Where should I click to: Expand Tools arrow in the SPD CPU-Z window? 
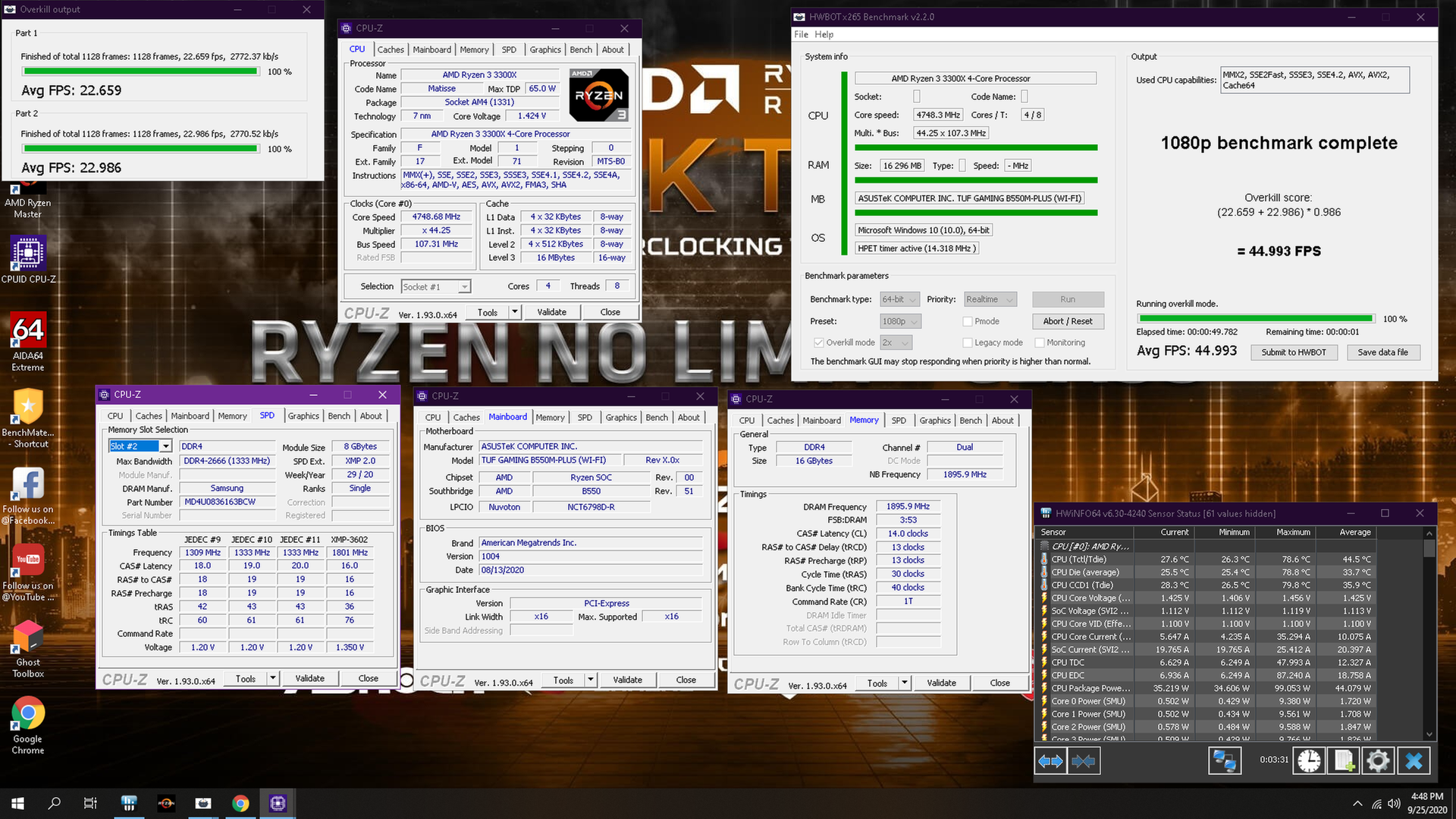point(273,678)
